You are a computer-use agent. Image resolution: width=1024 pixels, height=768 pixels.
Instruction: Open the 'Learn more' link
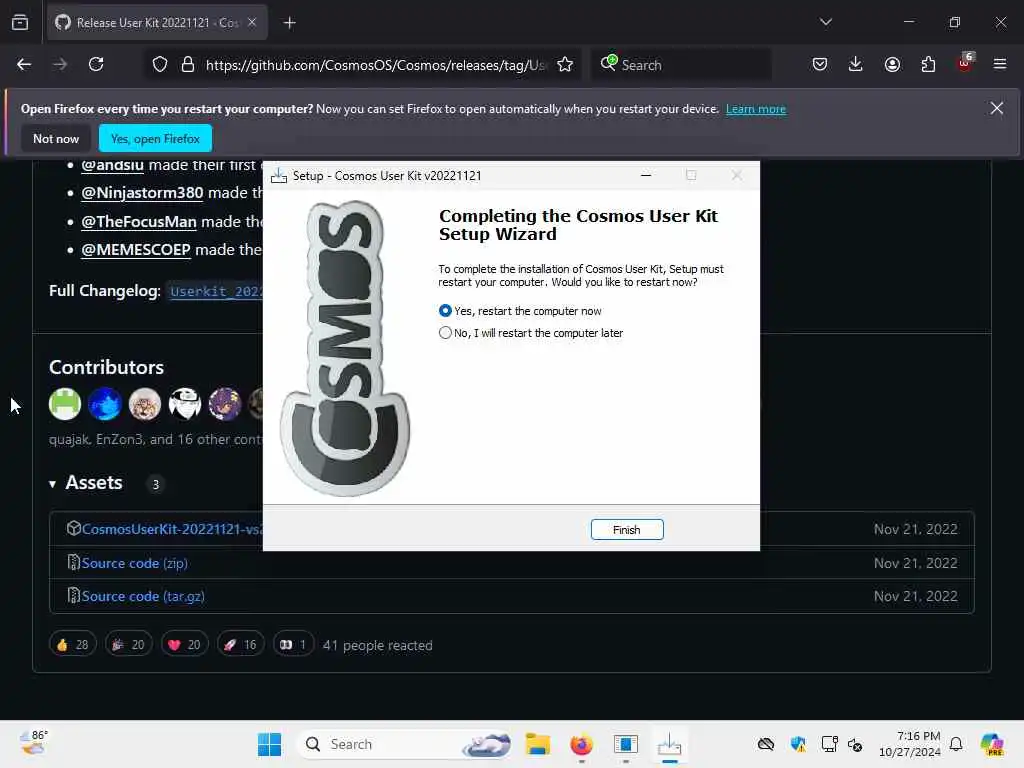coord(756,109)
